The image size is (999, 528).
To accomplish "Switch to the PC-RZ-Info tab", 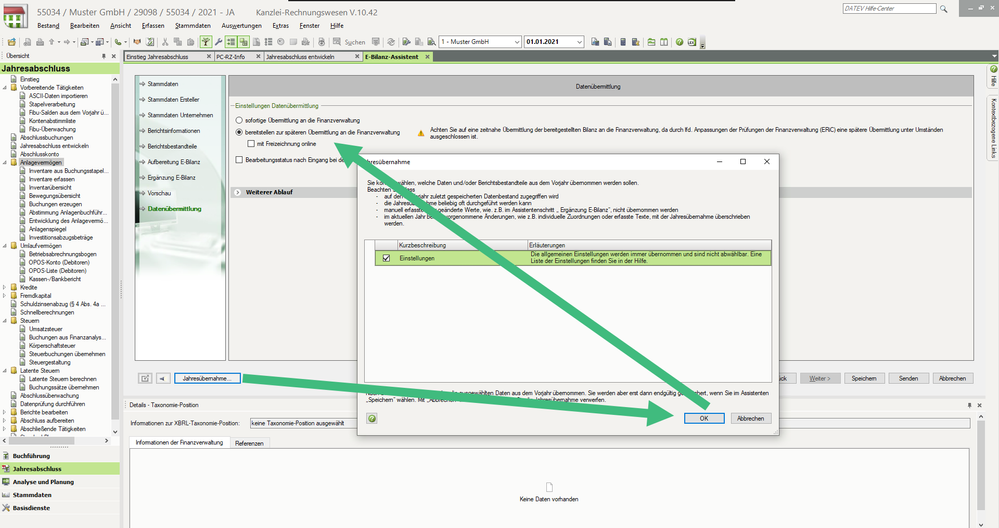I will click(232, 57).
